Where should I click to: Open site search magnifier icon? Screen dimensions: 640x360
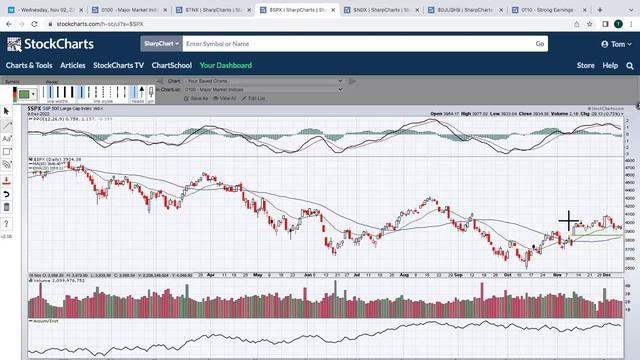tap(630, 66)
